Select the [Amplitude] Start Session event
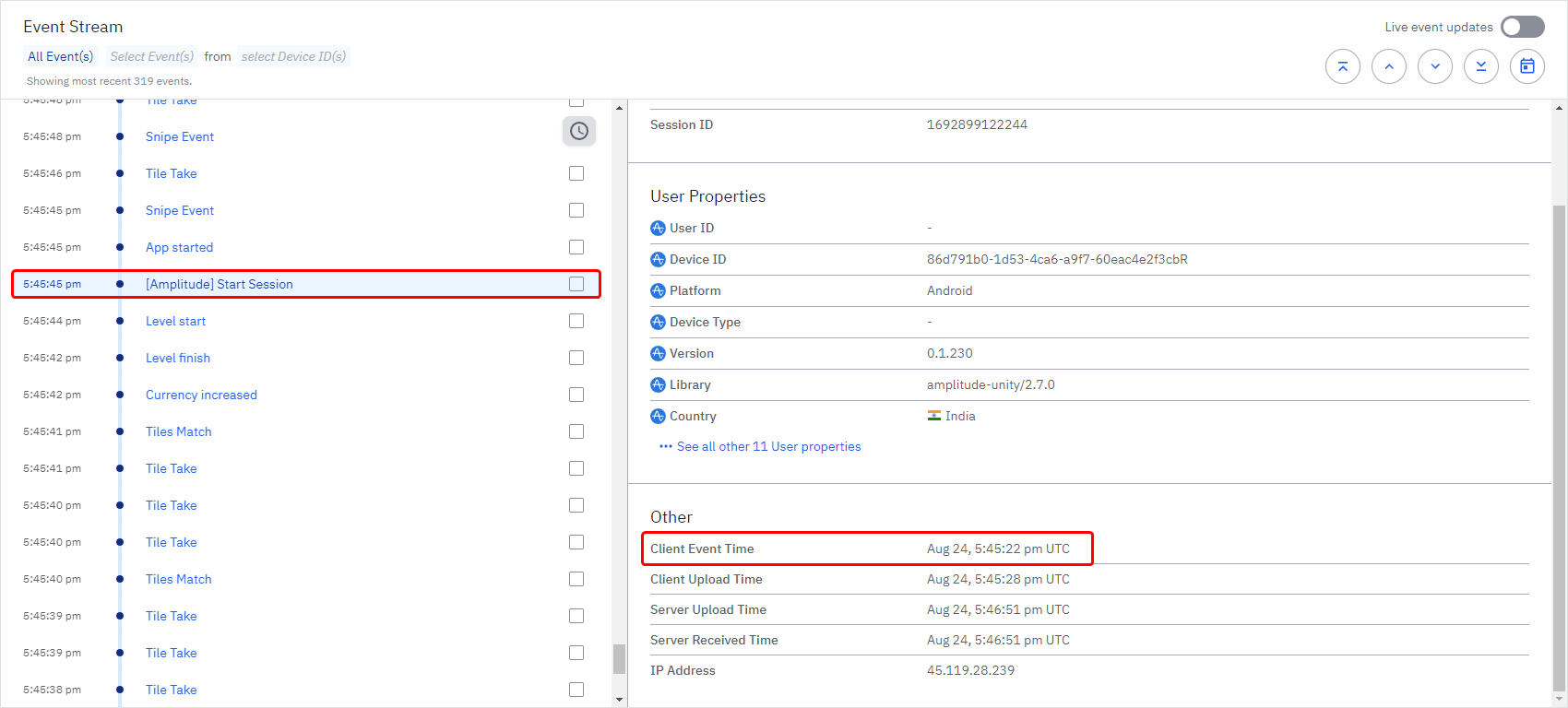Image resolution: width=1568 pixels, height=708 pixels. 220,284
